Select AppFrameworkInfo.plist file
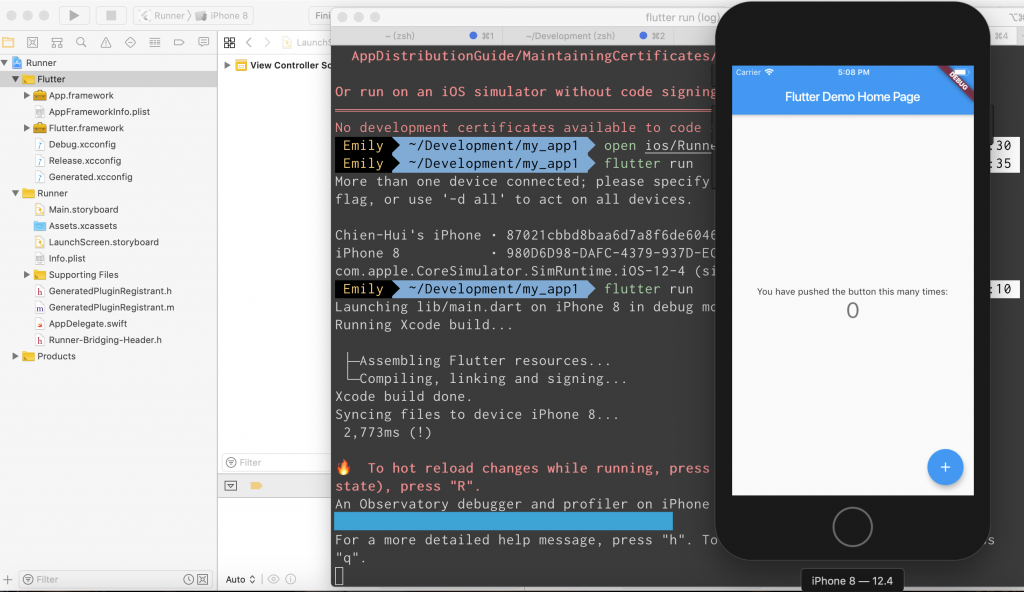Viewport: 1024px width, 592px height. pos(99,112)
